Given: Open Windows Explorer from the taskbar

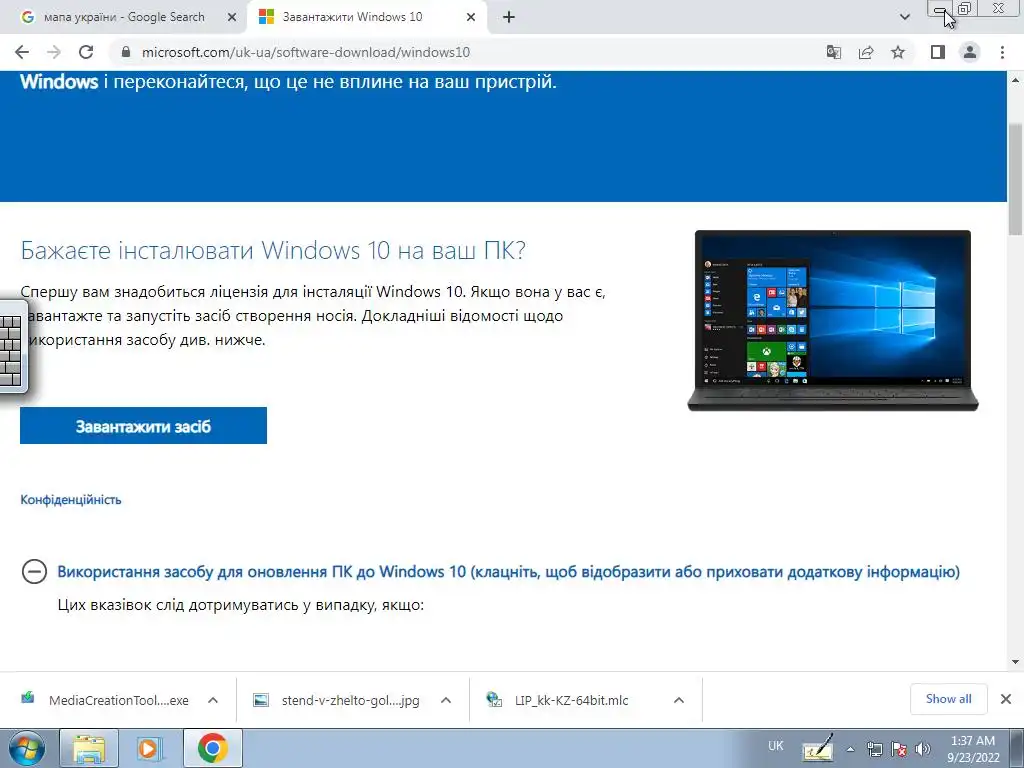Looking at the screenshot, I should pyautogui.click(x=89, y=748).
